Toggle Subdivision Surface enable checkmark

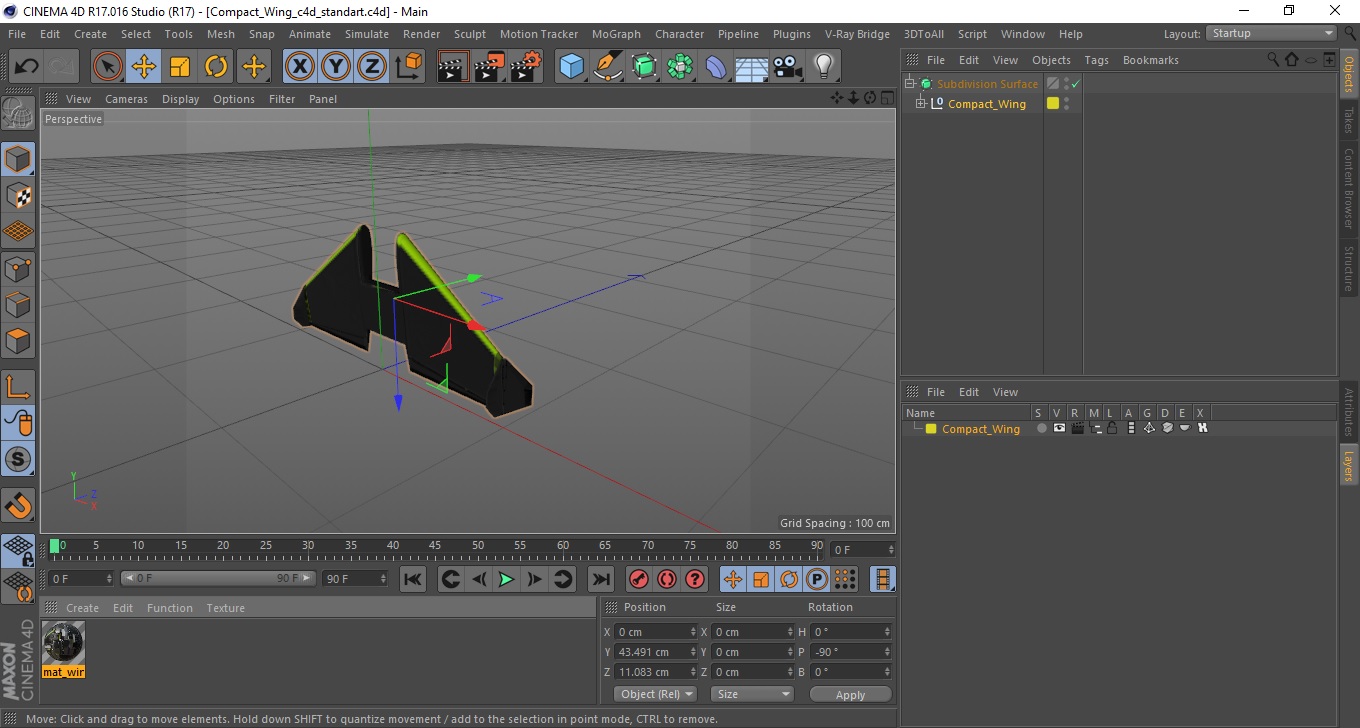[1075, 84]
